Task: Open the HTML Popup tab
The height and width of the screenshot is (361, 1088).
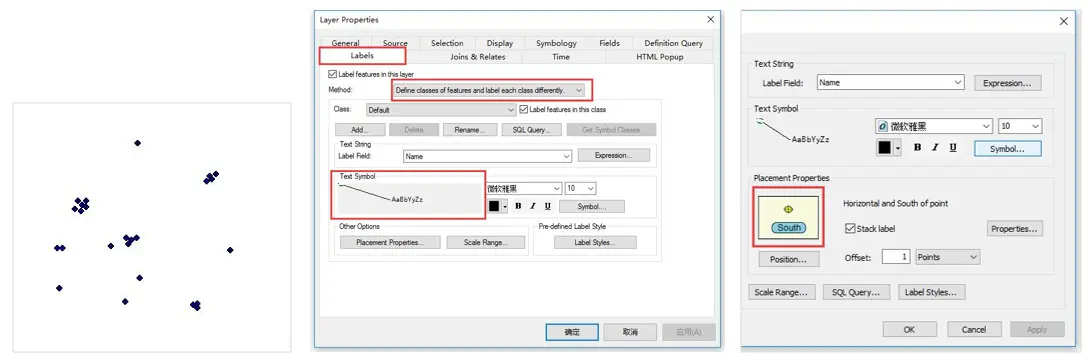Action: 659,57
